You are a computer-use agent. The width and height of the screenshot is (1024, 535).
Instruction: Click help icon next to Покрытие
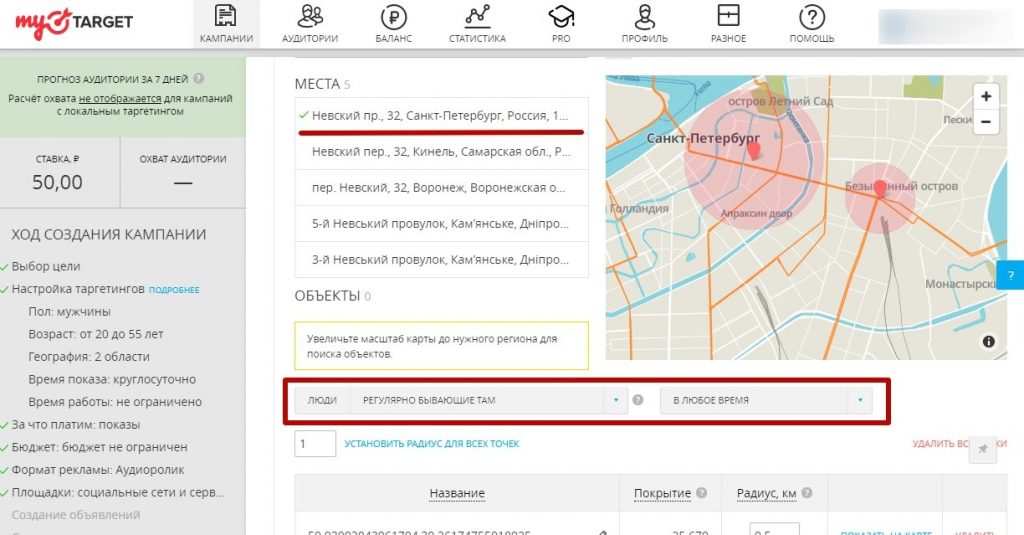point(701,493)
